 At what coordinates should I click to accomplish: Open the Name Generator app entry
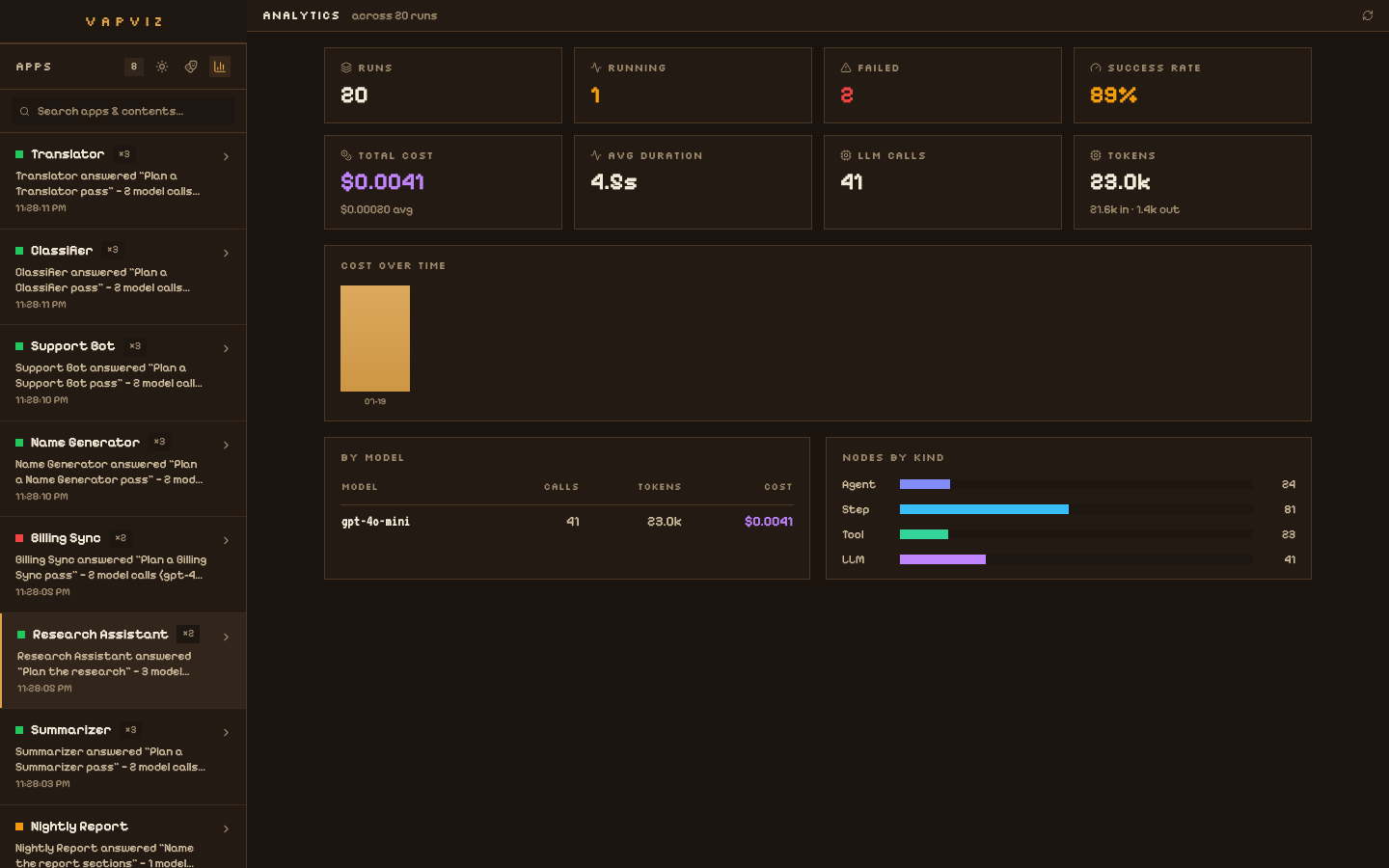[123, 469]
